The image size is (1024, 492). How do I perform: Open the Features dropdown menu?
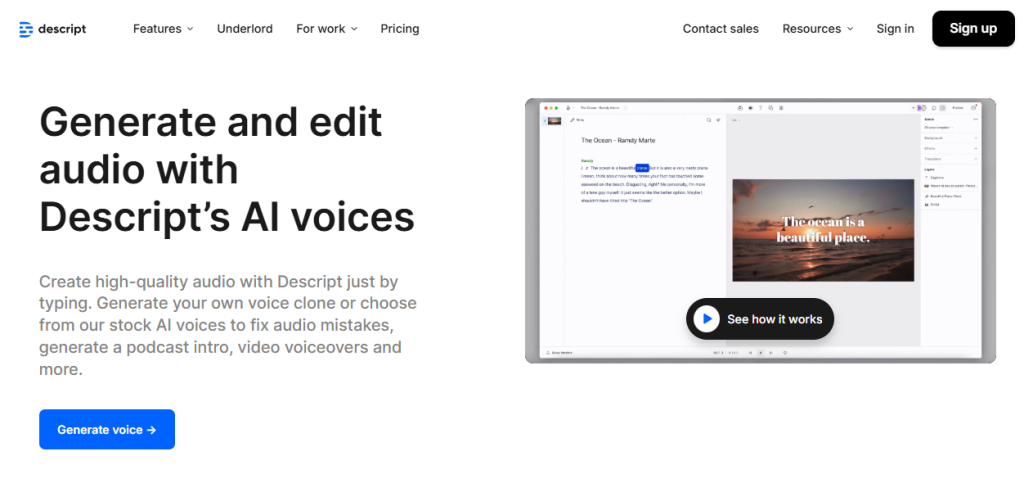click(163, 29)
